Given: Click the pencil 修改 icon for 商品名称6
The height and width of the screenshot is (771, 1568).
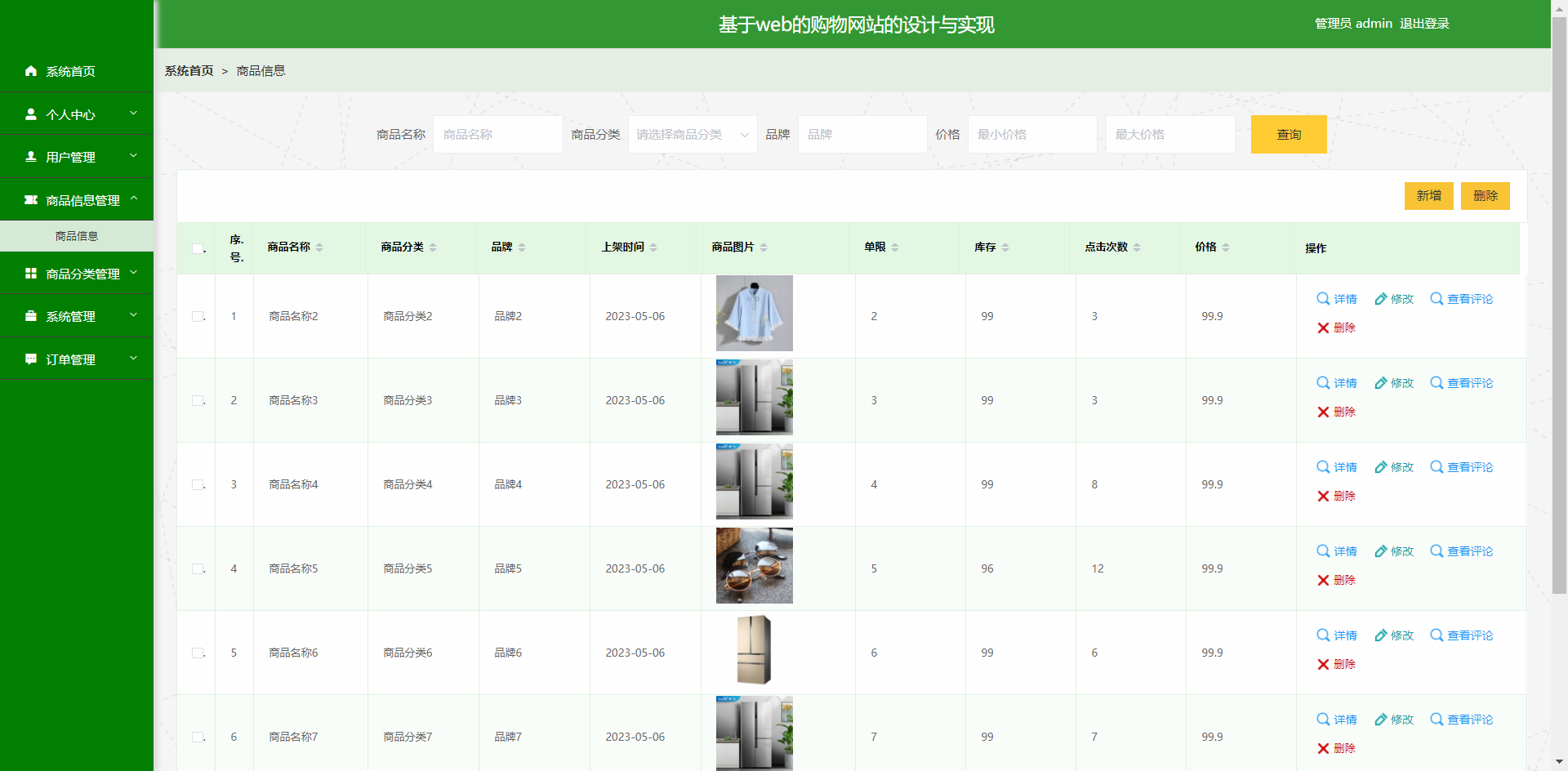Looking at the screenshot, I should 1380,635.
